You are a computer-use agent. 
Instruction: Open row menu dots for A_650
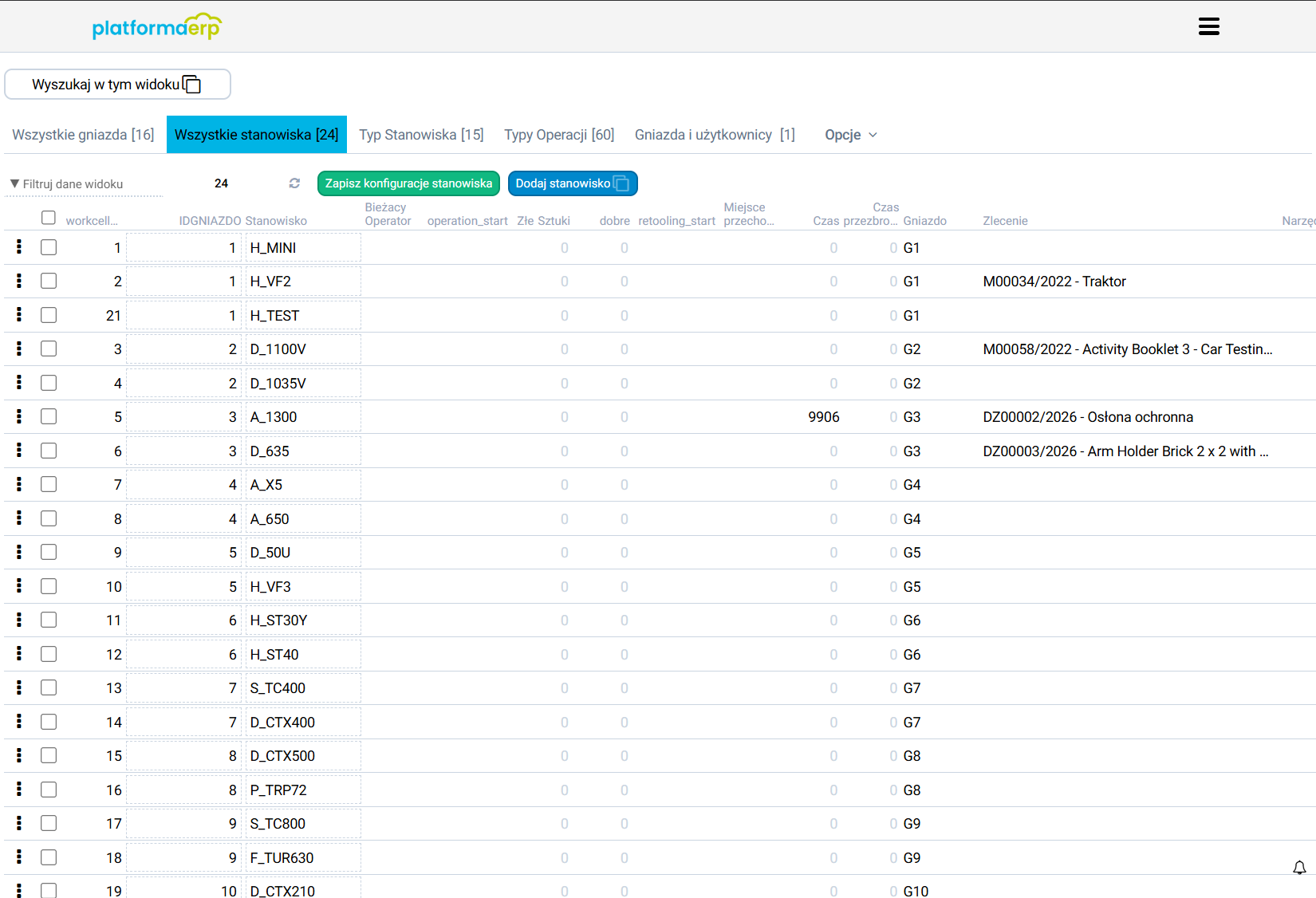pos(19,518)
